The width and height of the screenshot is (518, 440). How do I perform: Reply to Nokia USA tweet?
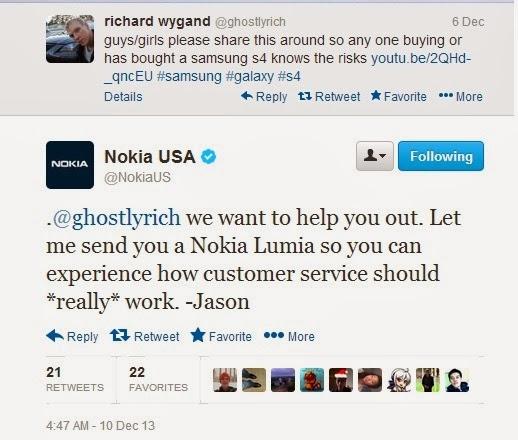[72, 336]
